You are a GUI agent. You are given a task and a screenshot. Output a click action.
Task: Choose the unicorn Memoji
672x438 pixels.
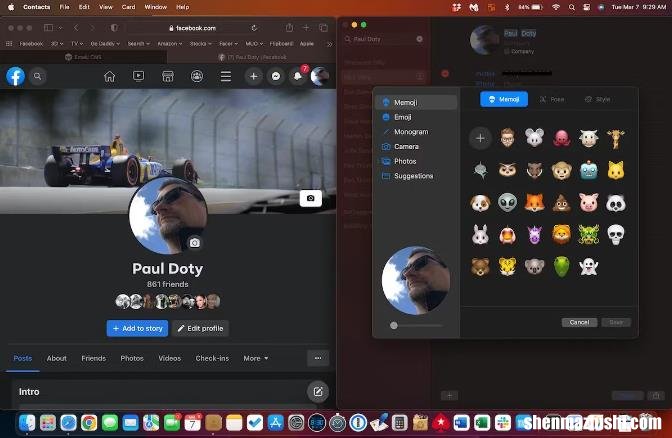(x=534, y=235)
